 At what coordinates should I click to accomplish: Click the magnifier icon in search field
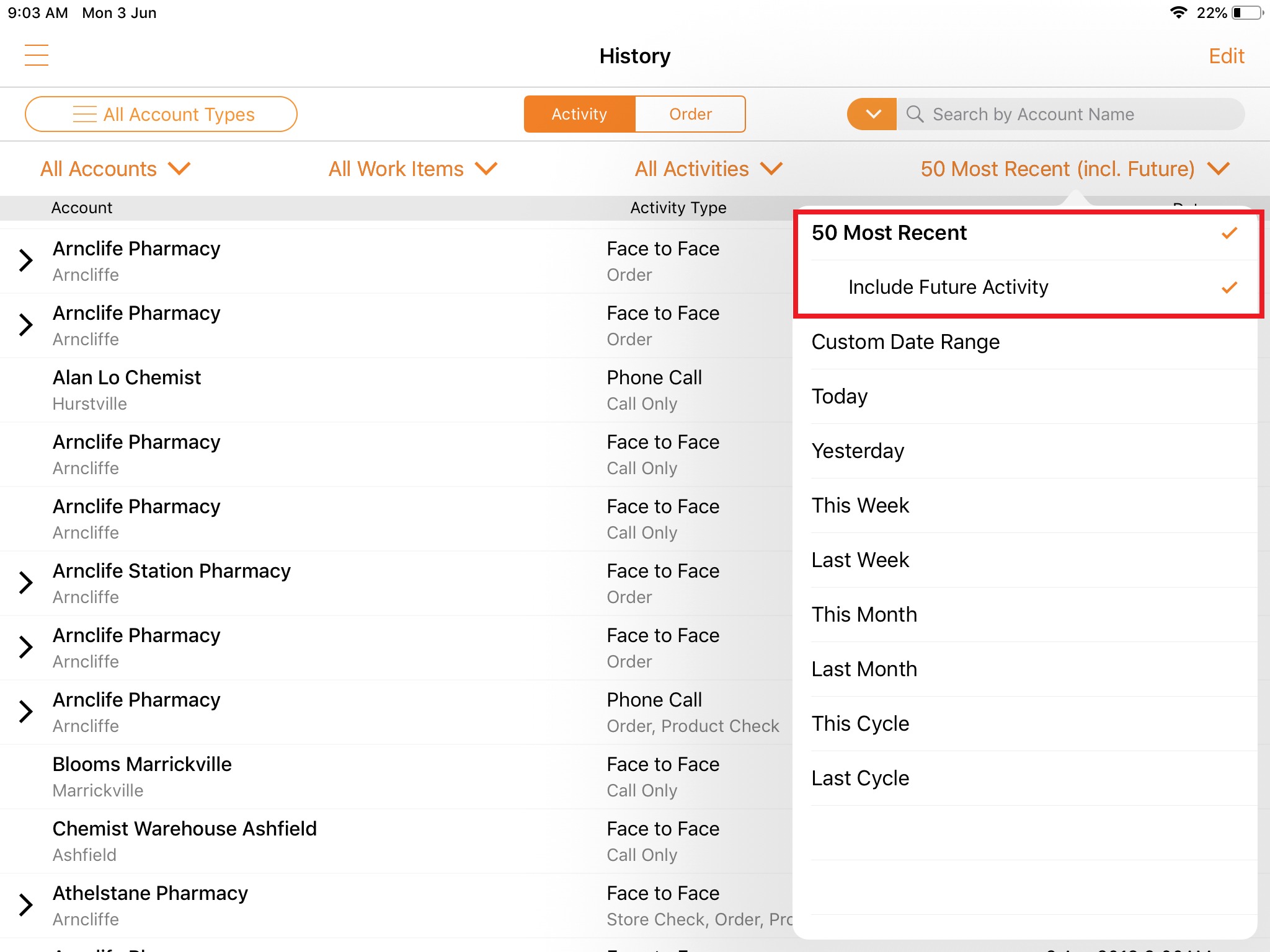(x=915, y=114)
